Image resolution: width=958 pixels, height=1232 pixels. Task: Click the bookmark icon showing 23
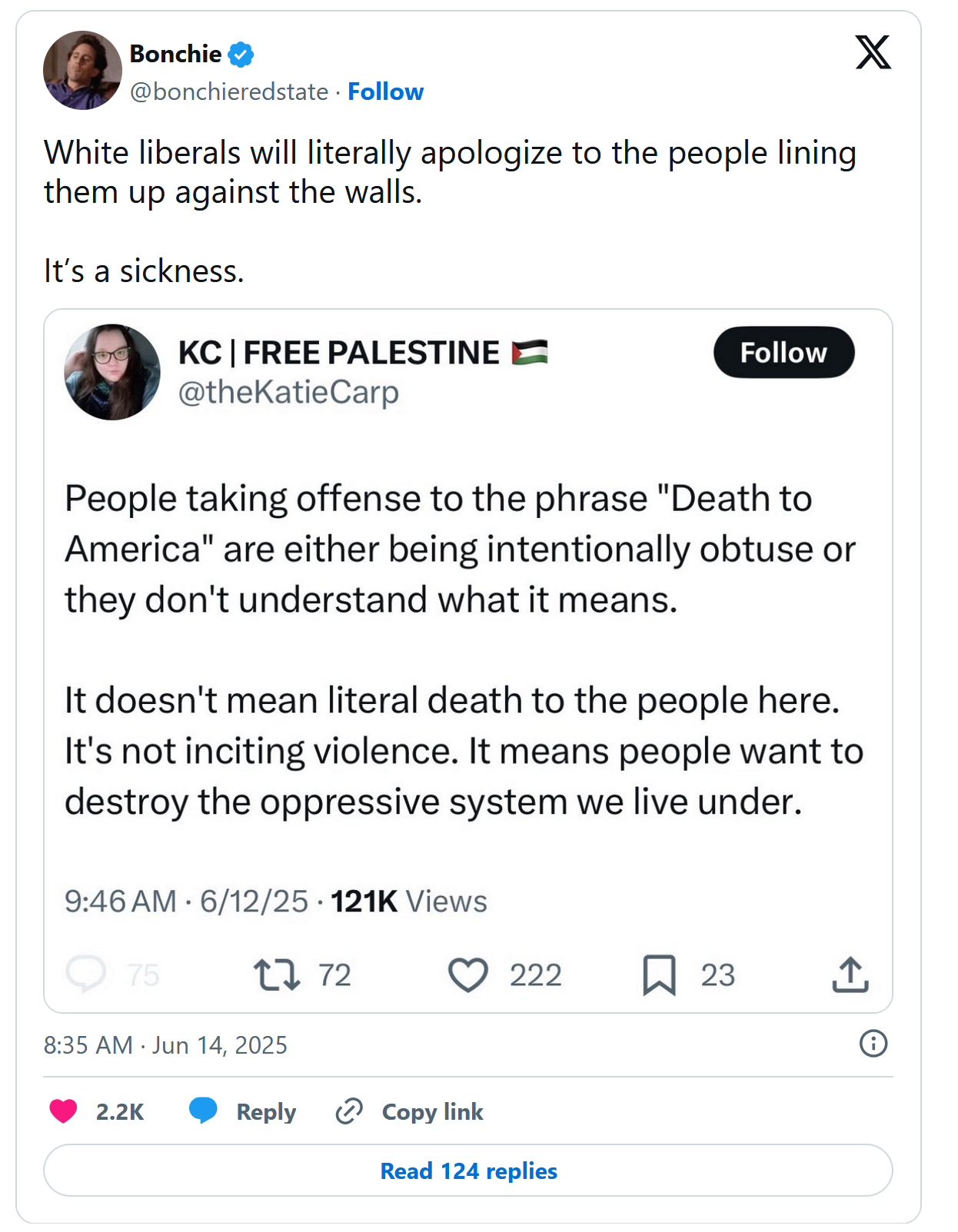click(659, 975)
